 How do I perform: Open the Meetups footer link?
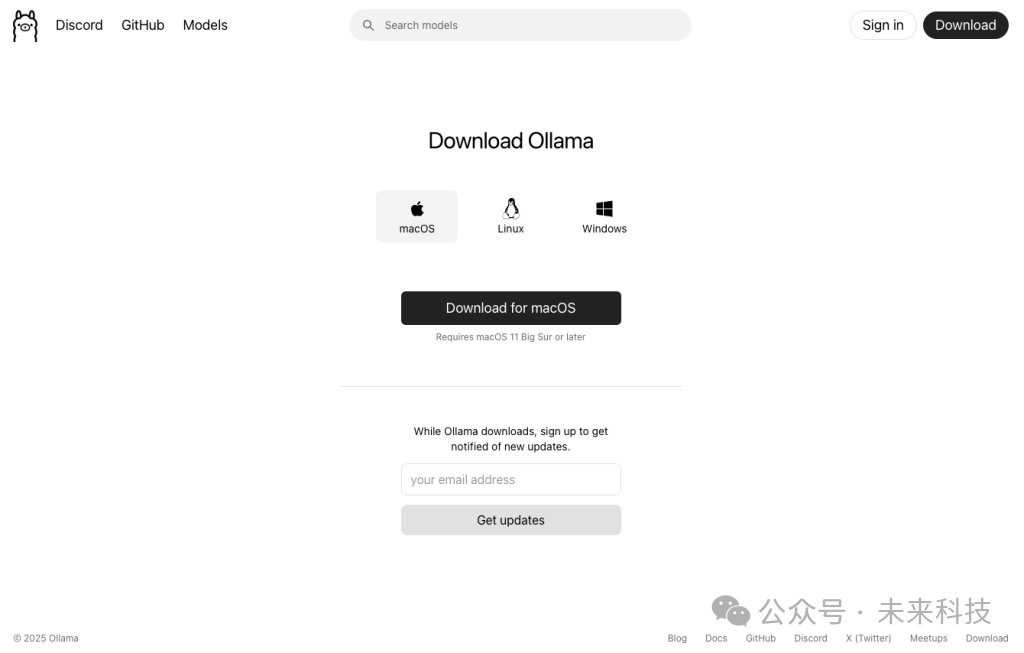coord(929,639)
